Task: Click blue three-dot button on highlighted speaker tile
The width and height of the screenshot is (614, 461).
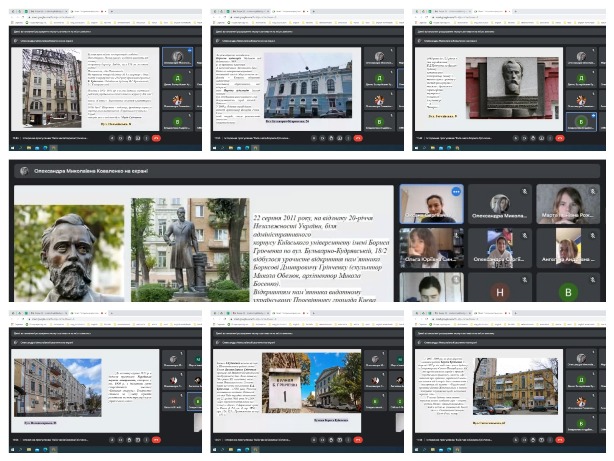Action: 456,192
